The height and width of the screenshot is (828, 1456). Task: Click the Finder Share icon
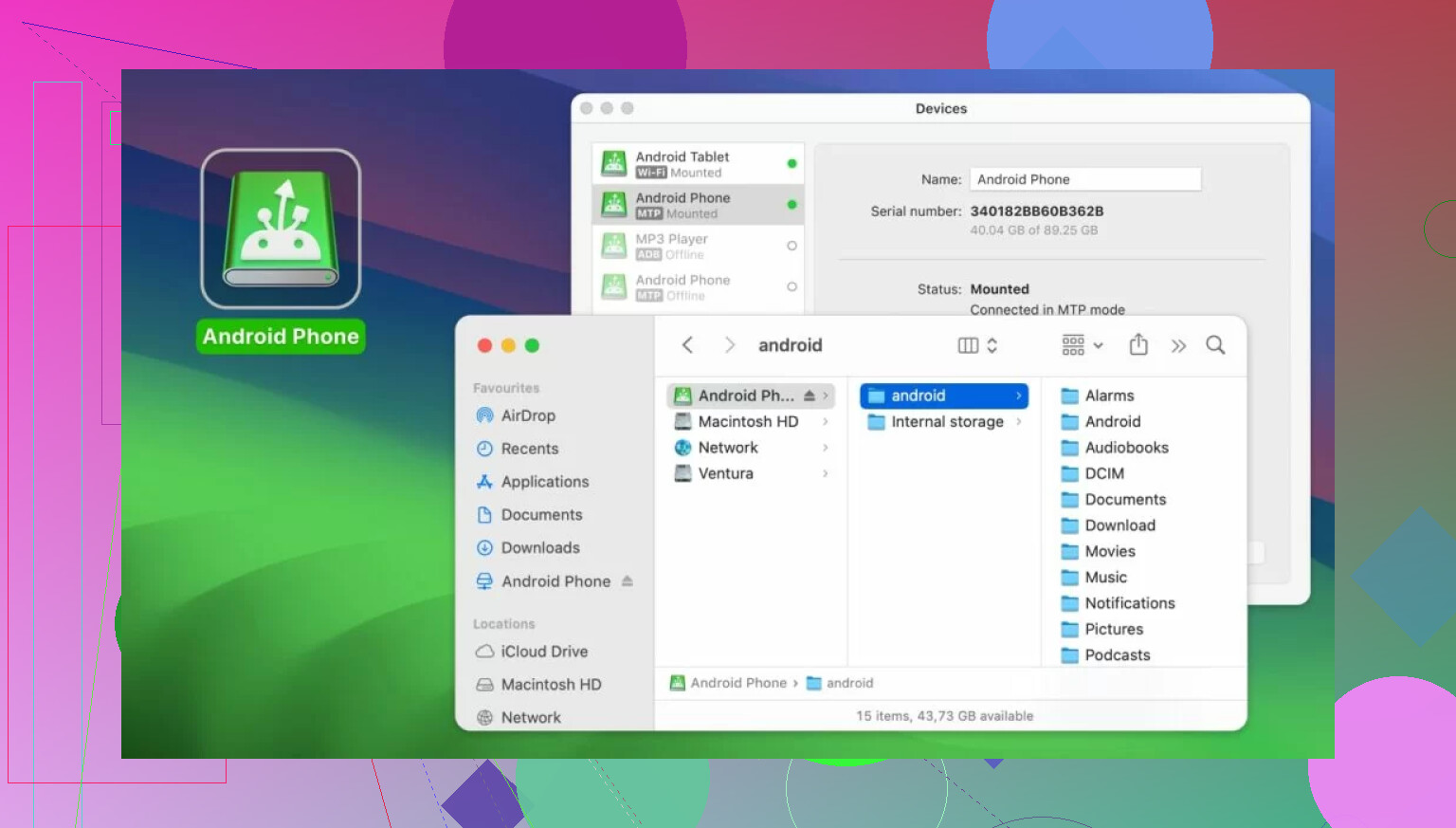[1138, 345]
